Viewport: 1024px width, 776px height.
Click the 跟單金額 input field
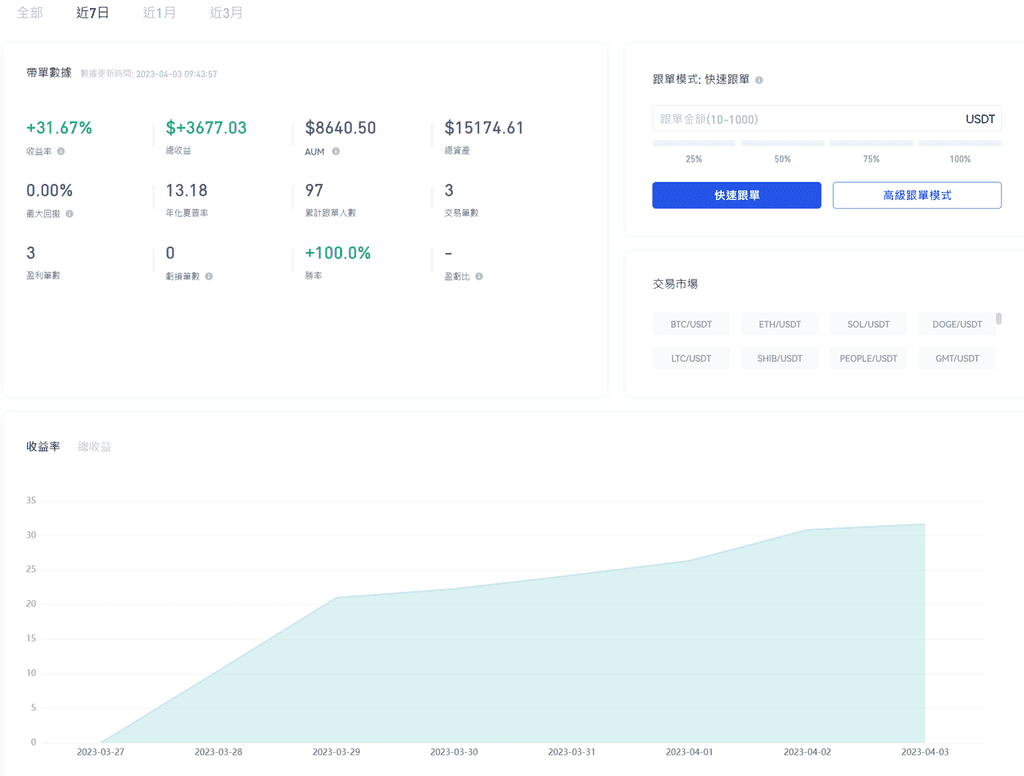(800, 119)
